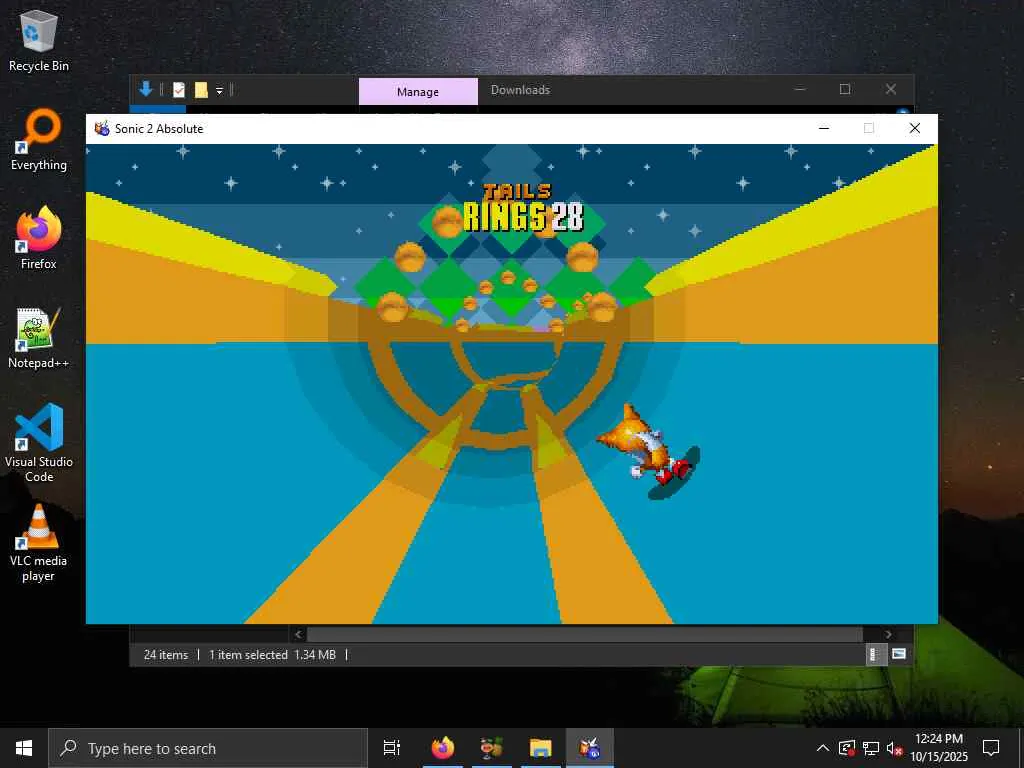Click '1 item selected 1.34 MB' status text
Viewport: 1024px width, 768px height.
coord(272,655)
